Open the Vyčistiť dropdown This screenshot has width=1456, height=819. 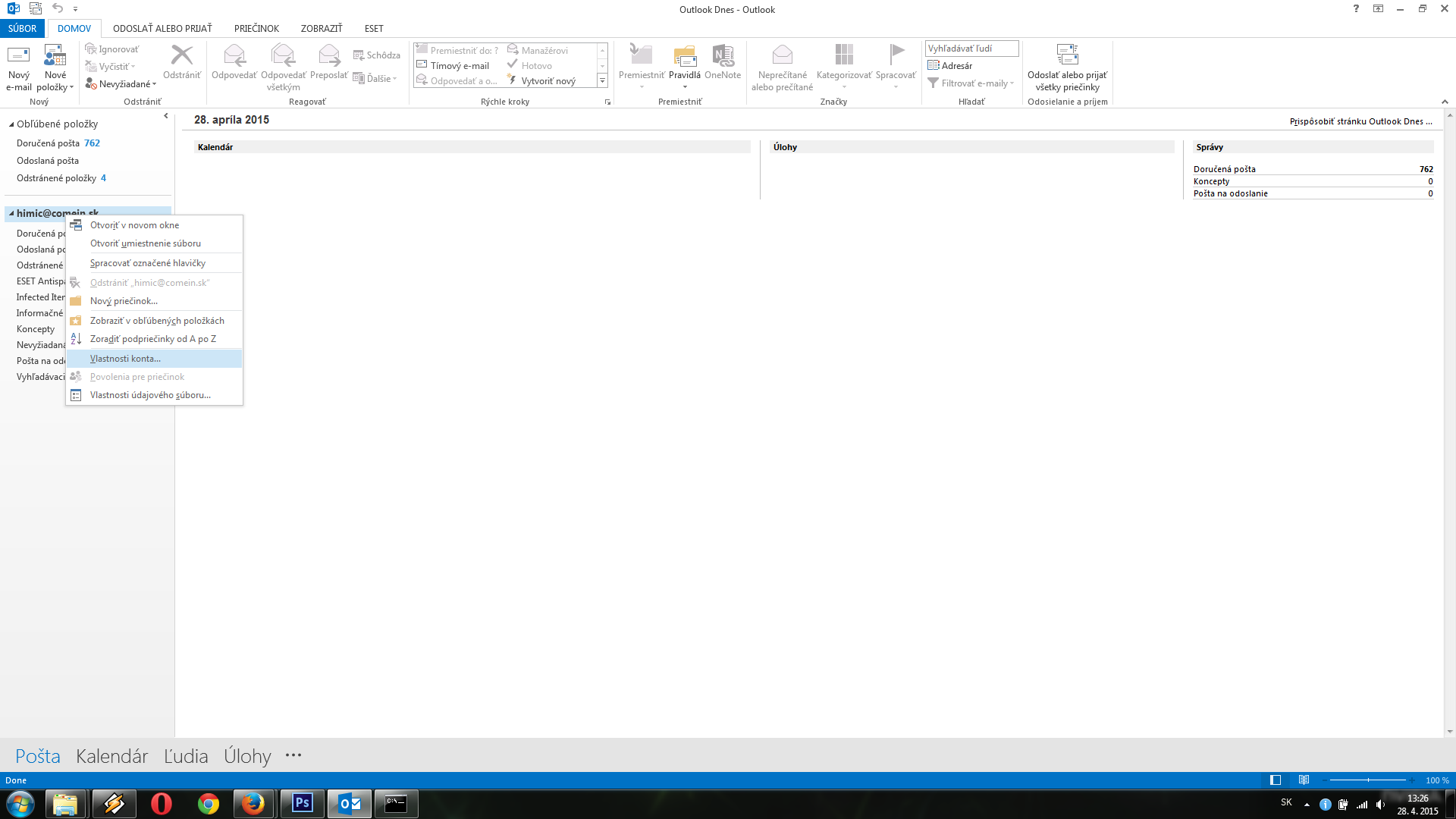click(111, 67)
